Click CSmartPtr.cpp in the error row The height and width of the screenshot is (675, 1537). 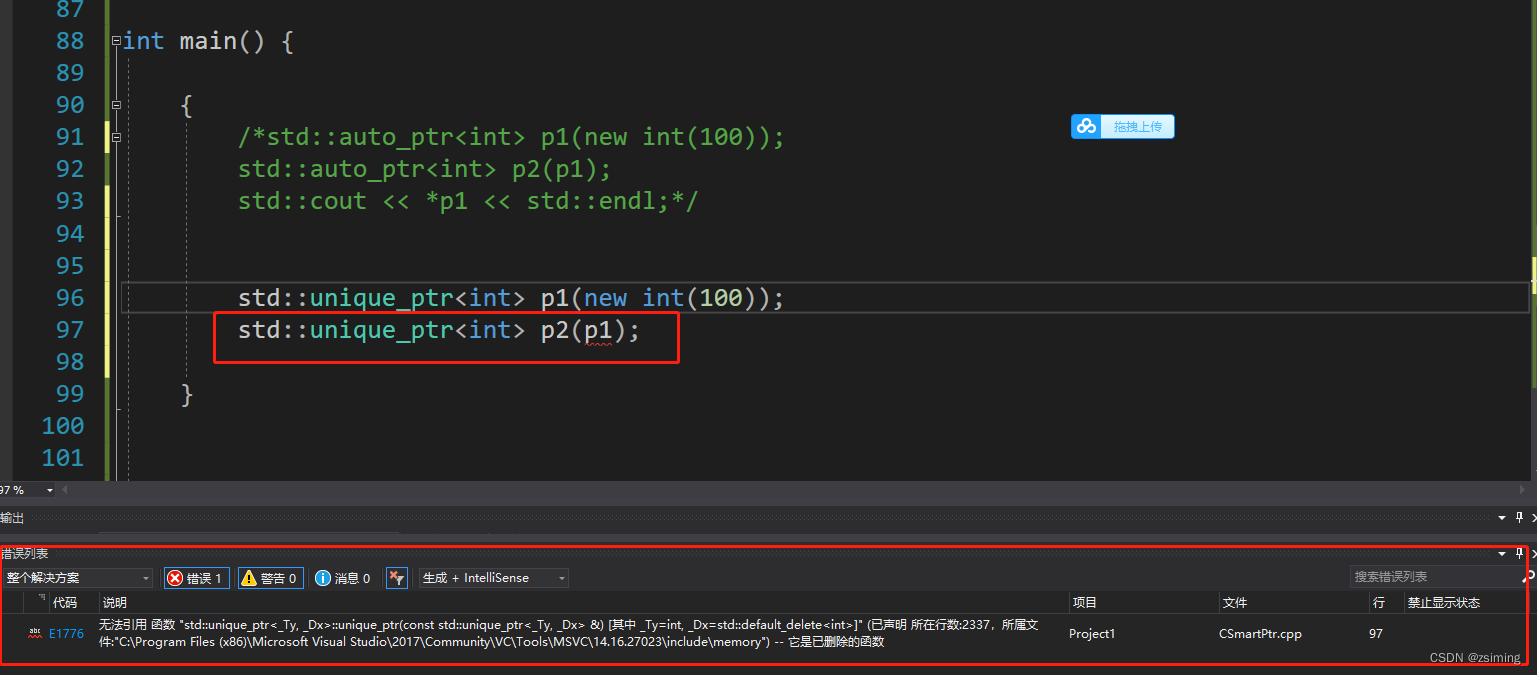coord(1260,633)
